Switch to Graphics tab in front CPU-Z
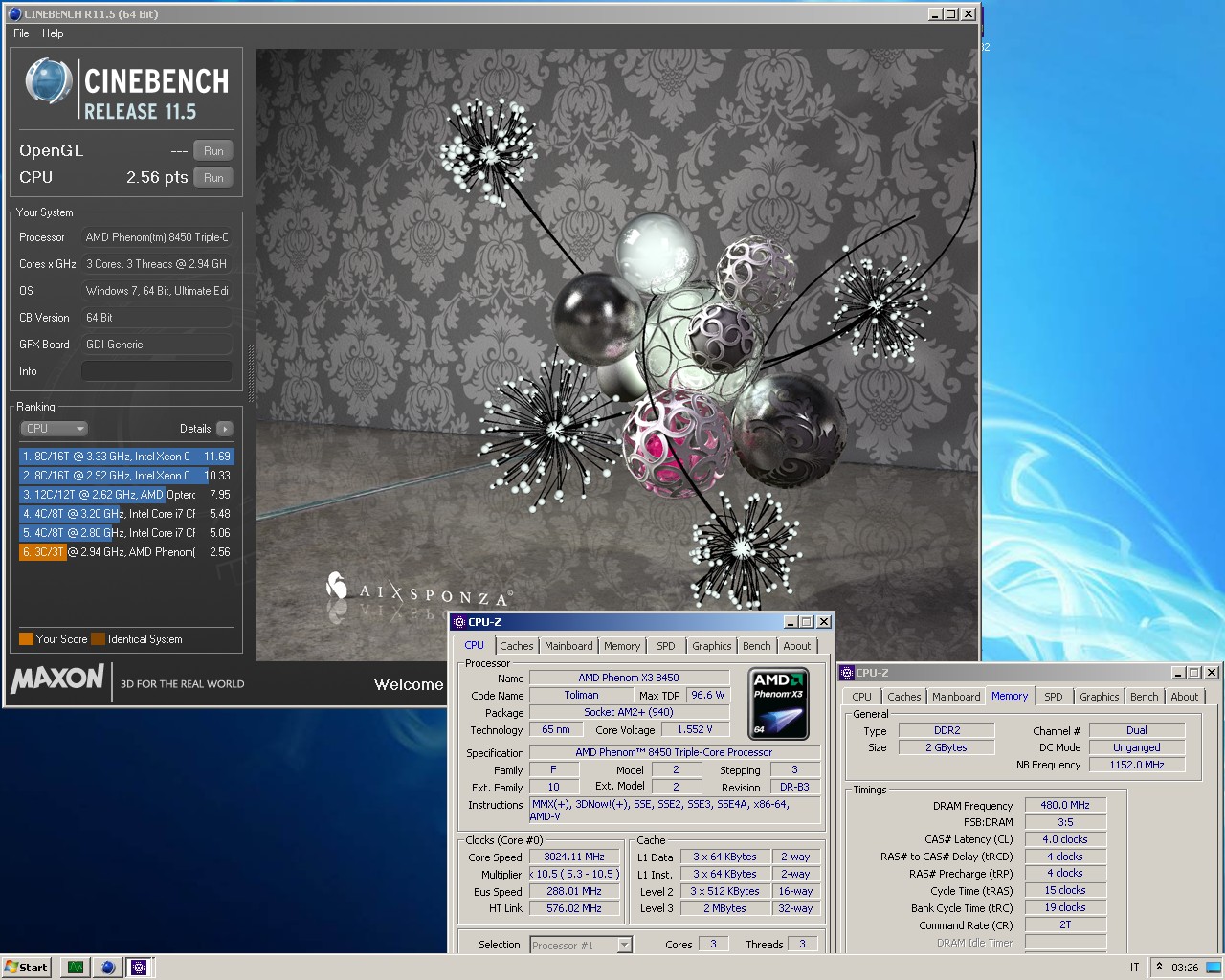 (712, 646)
